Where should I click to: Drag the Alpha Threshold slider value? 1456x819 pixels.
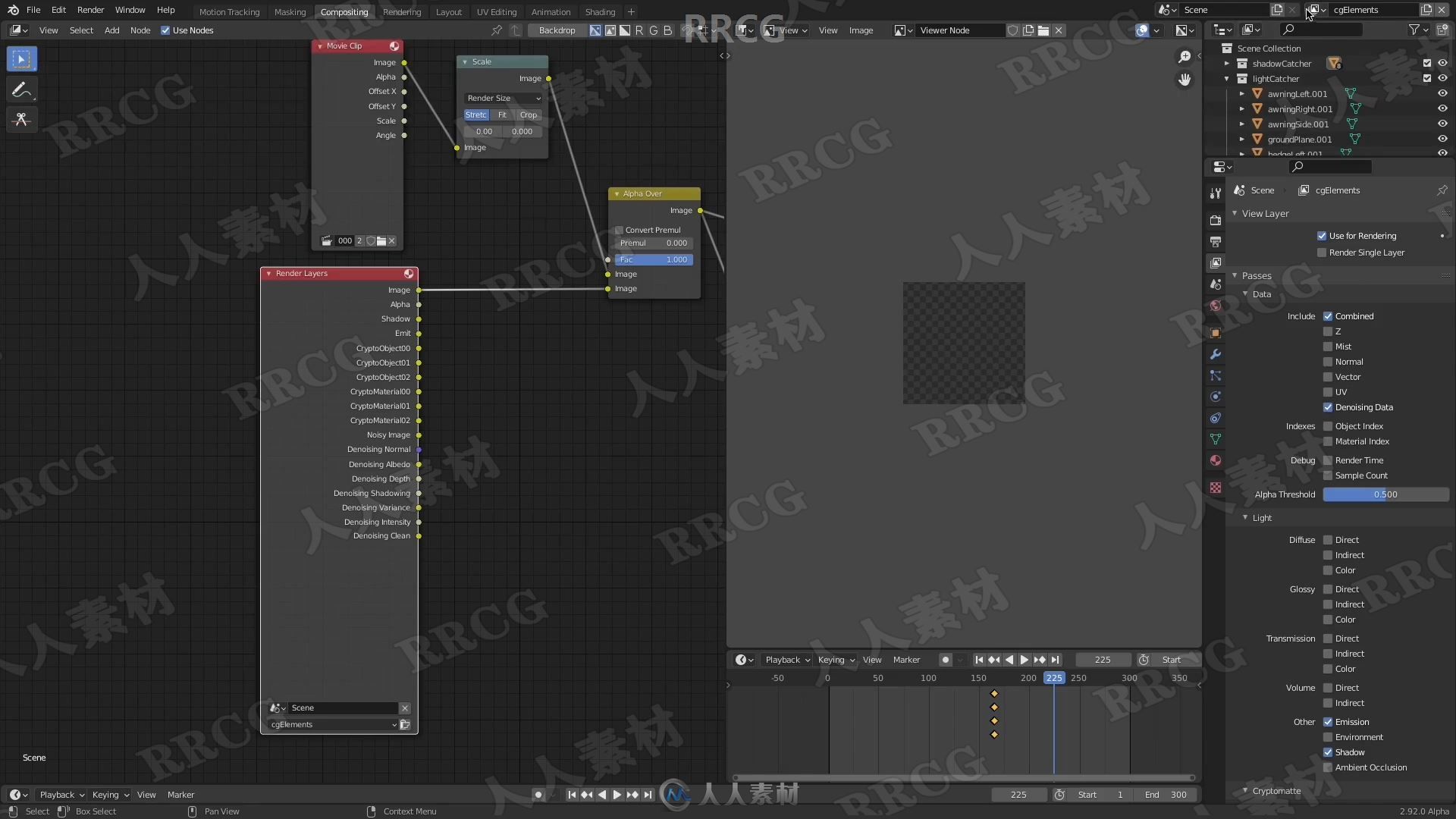pos(1385,494)
